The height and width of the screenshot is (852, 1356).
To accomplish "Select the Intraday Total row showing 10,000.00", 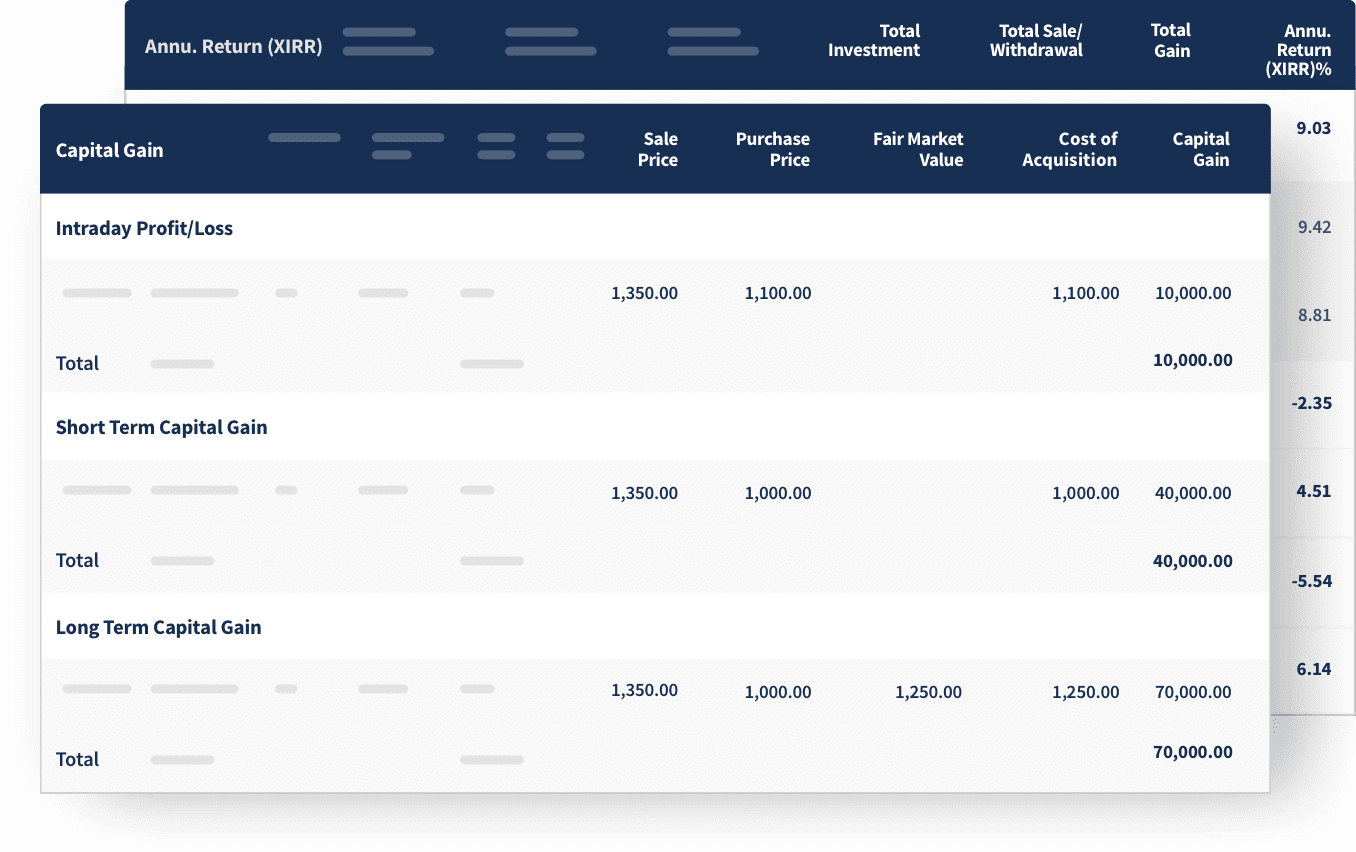I will 1192,360.
